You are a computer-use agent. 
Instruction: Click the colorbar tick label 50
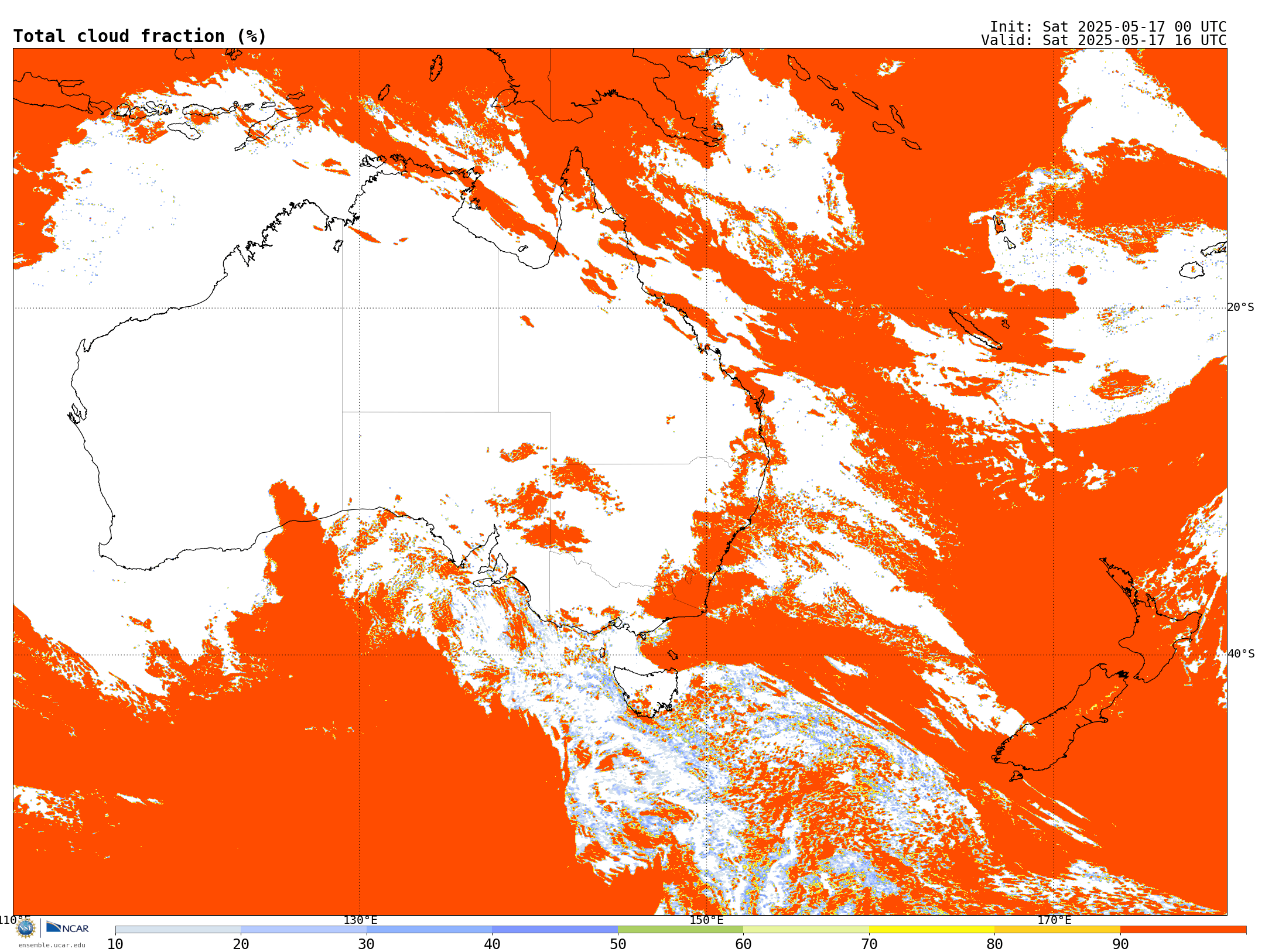click(x=618, y=944)
